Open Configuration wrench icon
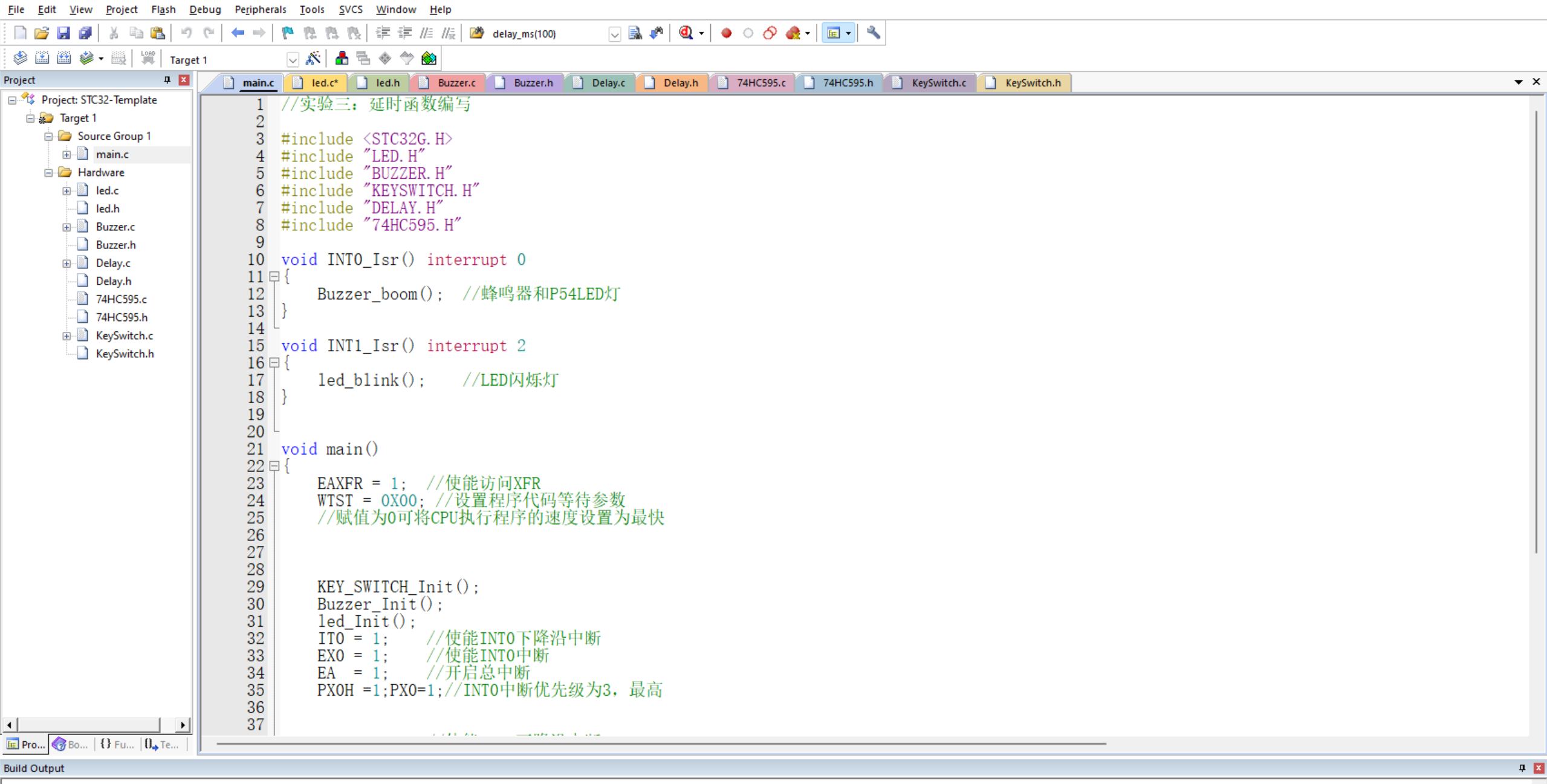 click(873, 33)
